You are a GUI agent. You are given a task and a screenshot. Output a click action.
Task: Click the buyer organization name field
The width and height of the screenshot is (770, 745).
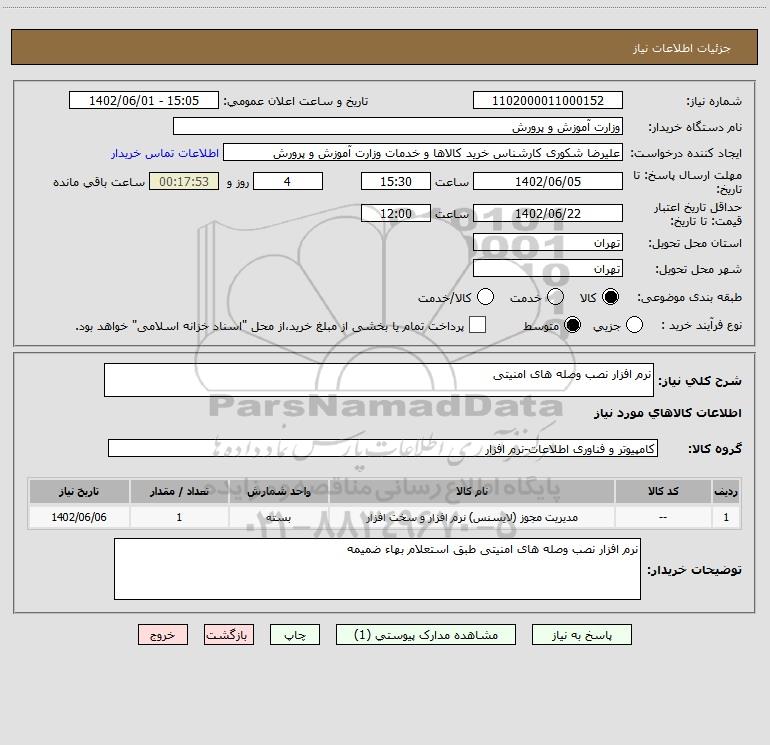coord(398,127)
